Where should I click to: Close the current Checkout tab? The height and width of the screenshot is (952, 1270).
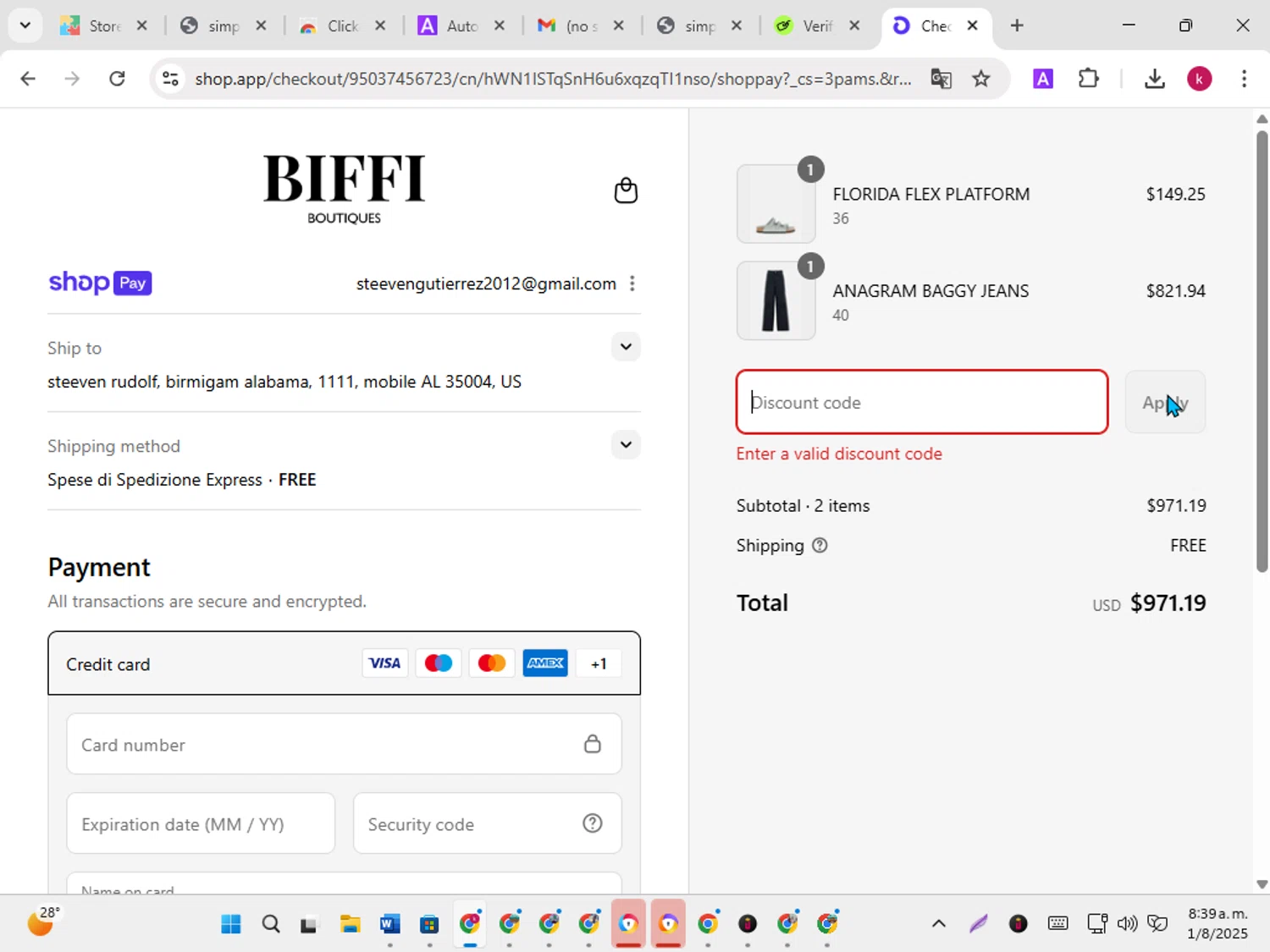point(973,25)
